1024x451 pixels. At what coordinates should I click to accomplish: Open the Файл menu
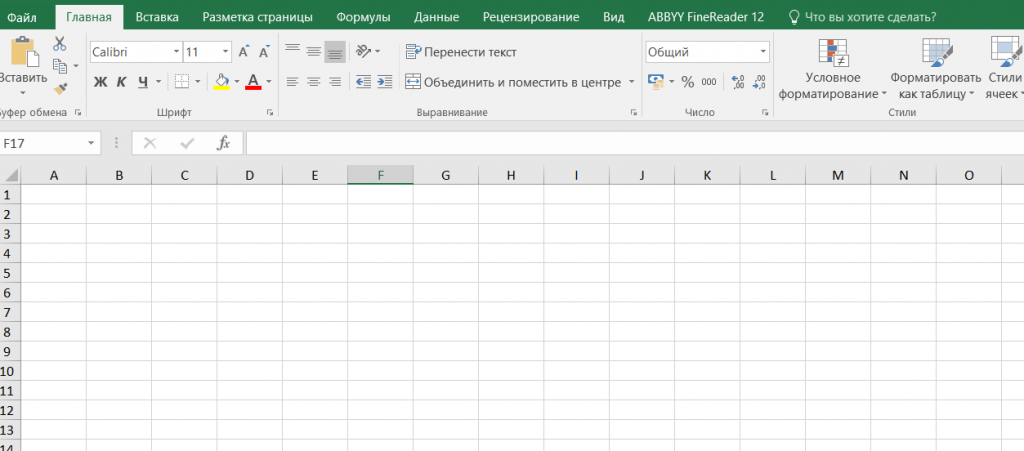[x=23, y=17]
